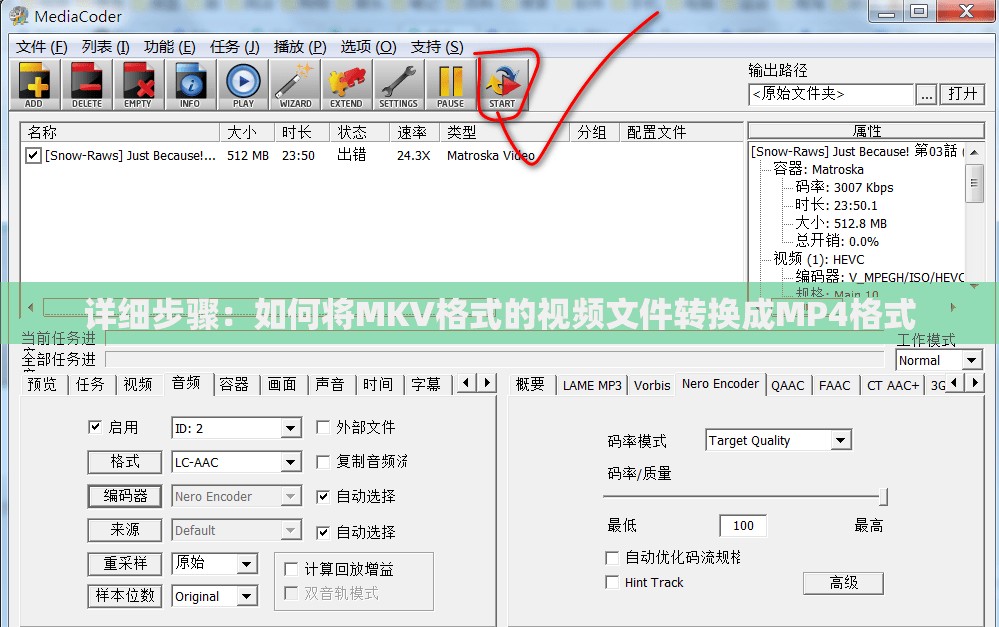
Task: Click the 高级 advanced button
Action: pos(844,583)
